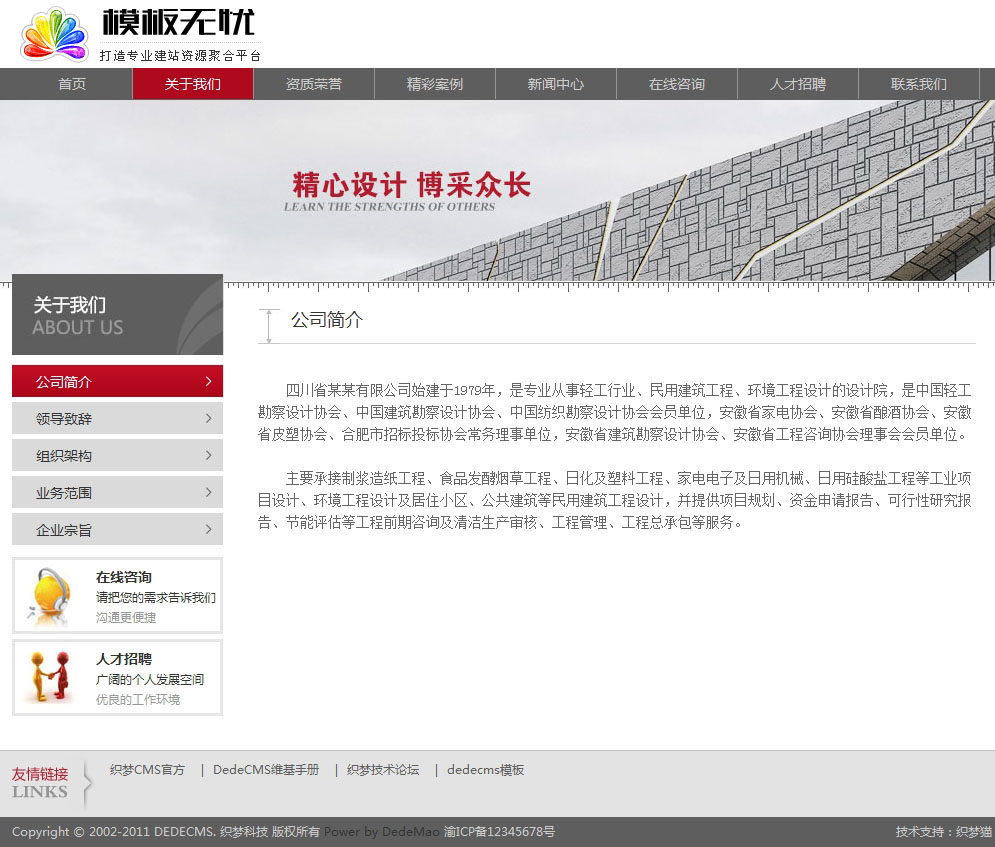995x847 pixels.
Task: Open 联系我们 in the top menu
Action: pos(918,84)
